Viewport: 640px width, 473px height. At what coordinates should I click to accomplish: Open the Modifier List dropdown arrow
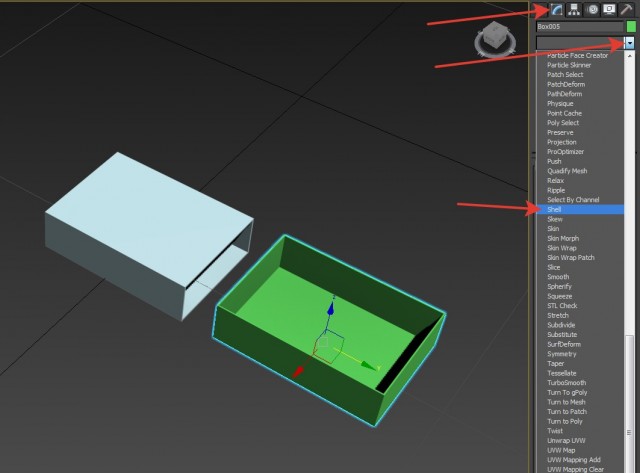click(x=630, y=42)
